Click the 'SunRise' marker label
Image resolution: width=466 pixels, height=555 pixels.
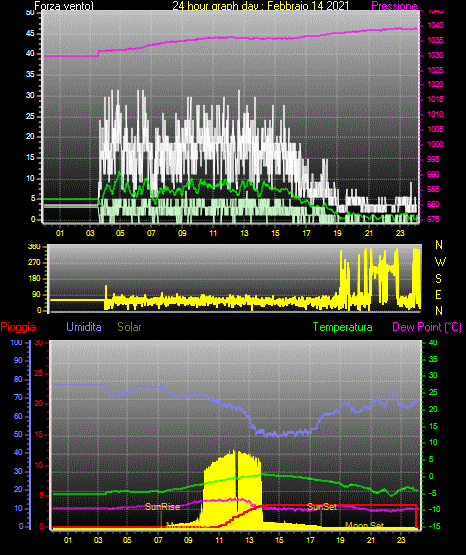click(163, 507)
